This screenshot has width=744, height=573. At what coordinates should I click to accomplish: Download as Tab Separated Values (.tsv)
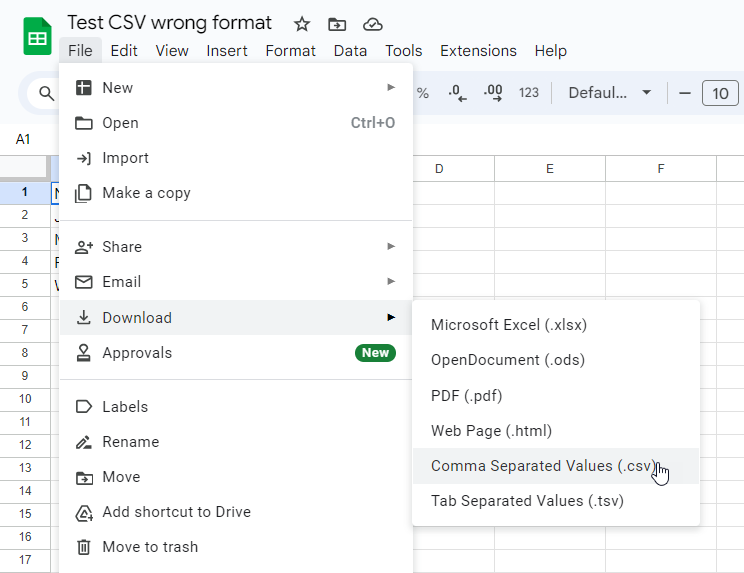556,501
